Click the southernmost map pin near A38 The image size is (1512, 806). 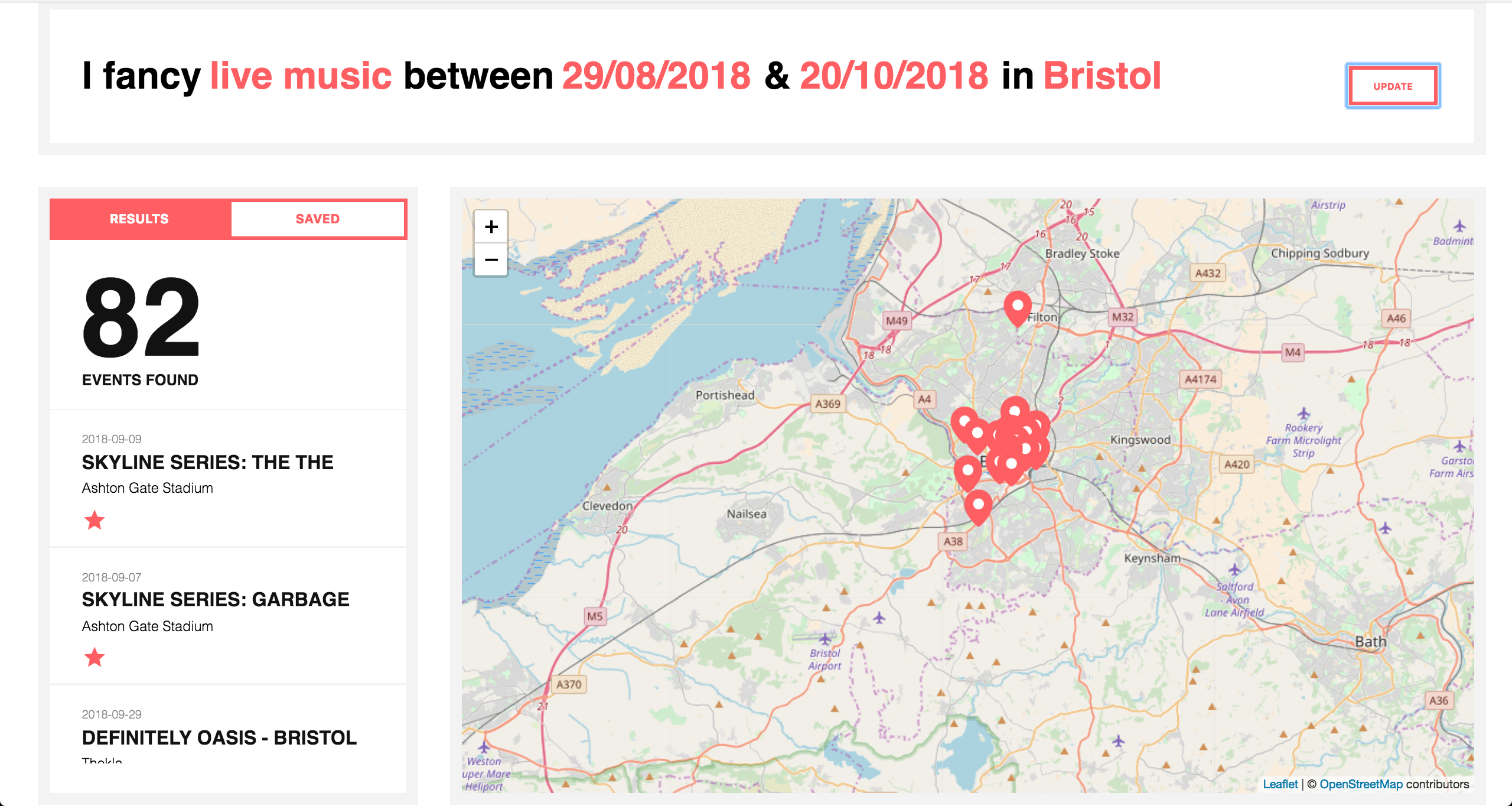tap(978, 506)
